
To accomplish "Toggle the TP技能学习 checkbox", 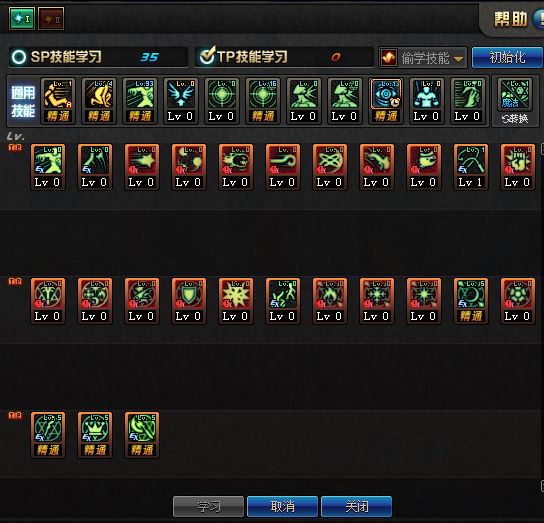I will tap(207, 56).
